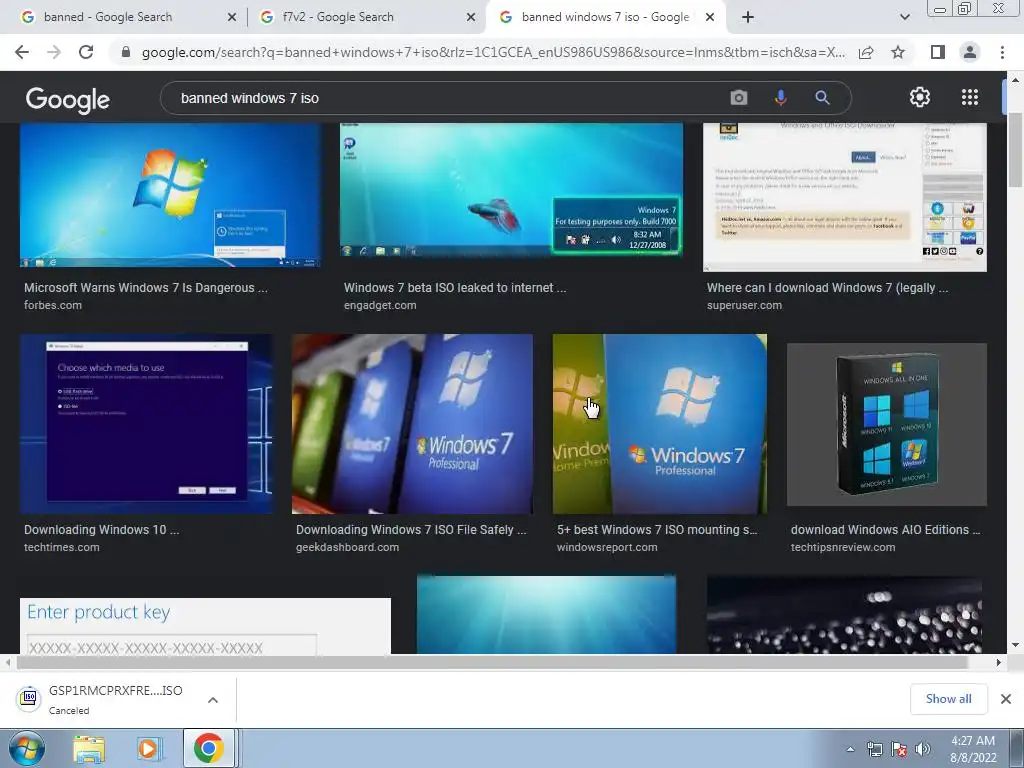Image resolution: width=1024 pixels, height=768 pixels.
Task: Open Chrome taskbar button
Action: coord(208,748)
